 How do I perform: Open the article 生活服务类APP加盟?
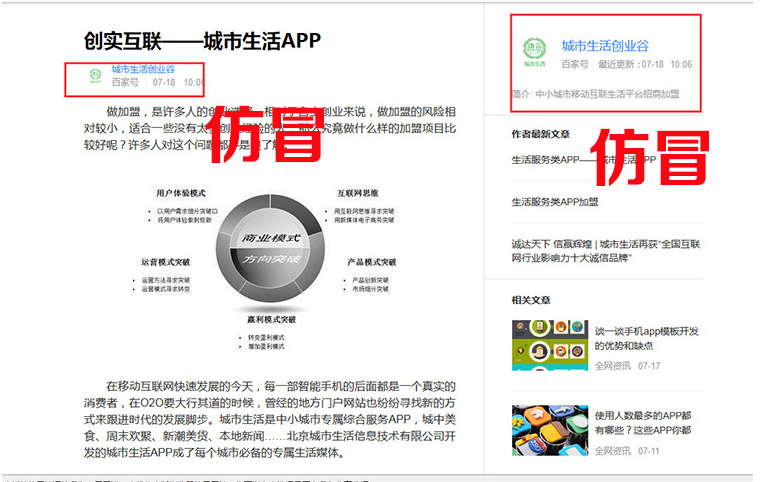tap(555, 202)
